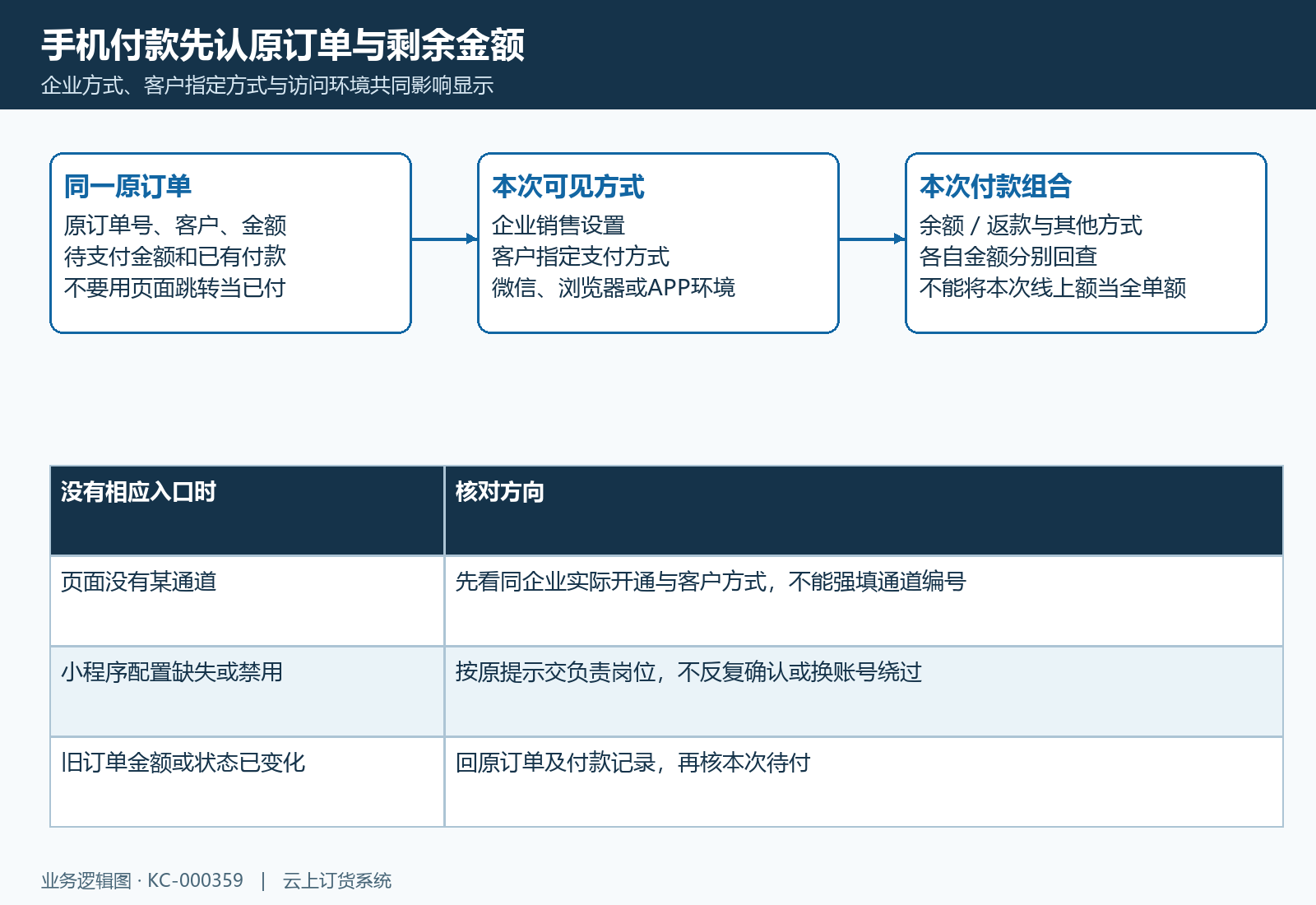Image resolution: width=1316 pixels, height=905 pixels.
Task: Select the cell 小程序配置缺失或禁用
Action: pyautogui.click(x=248, y=691)
